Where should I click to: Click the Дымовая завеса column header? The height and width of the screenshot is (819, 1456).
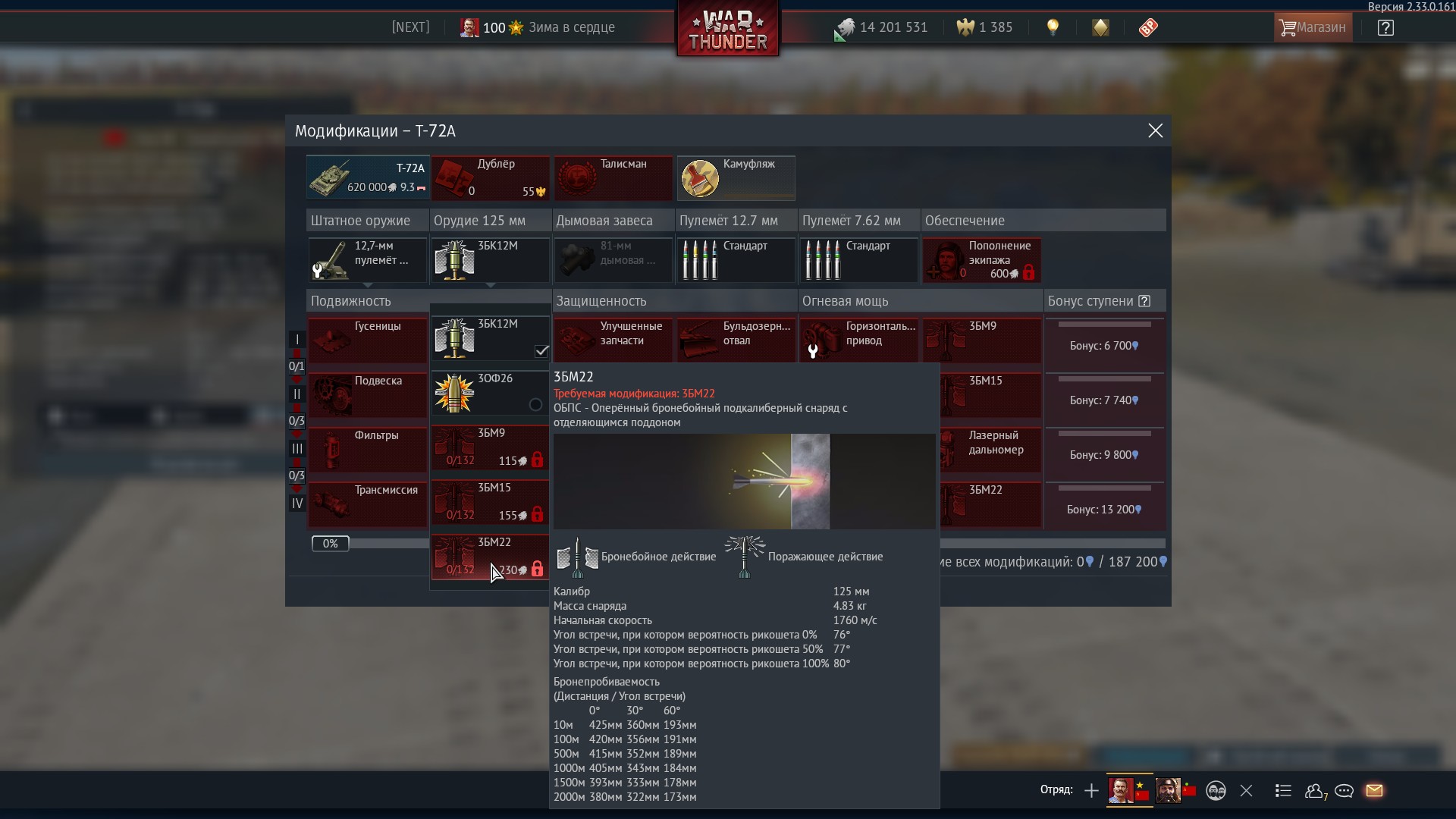pyautogui.click(x=613, y=220)
